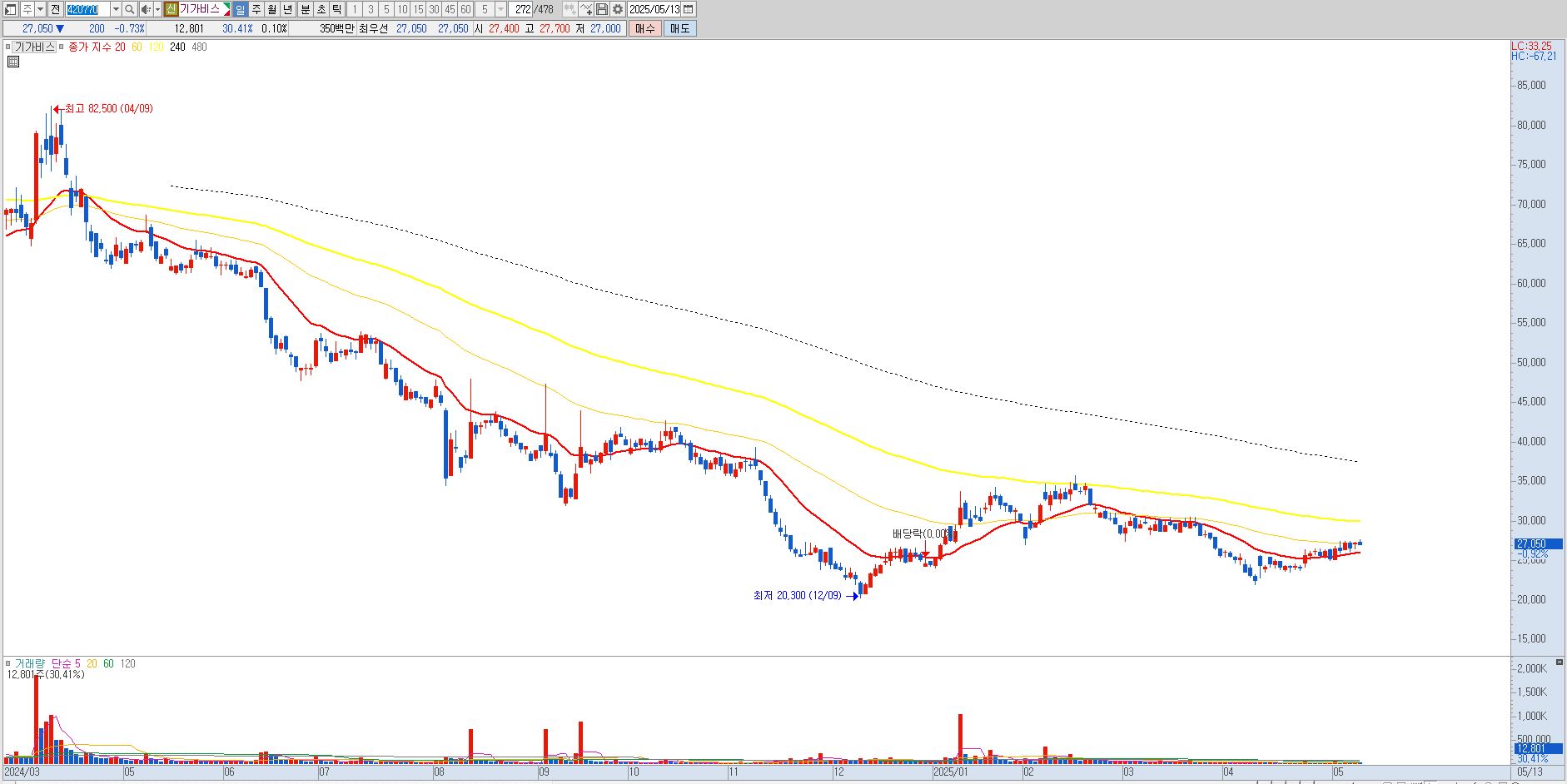Click the 27,050 current price axis tag
Viewport: 1567px width, 784px height.
[x=1537, y=543]
